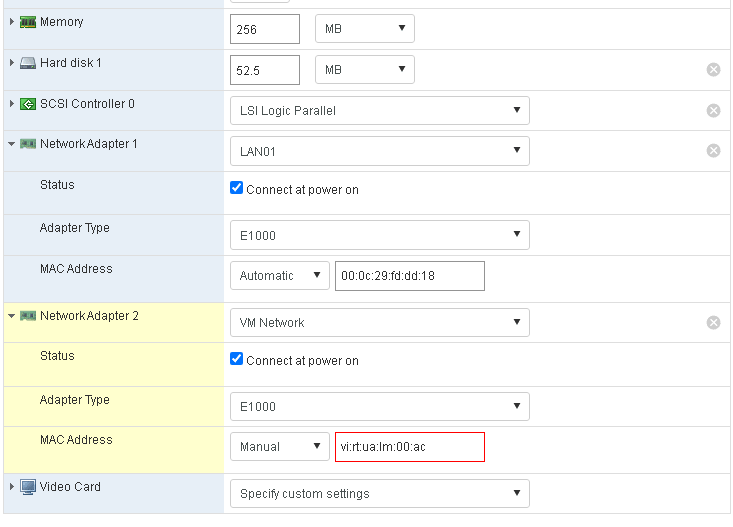Click the Hard disk 1 drive icon
This screenshot has height=527, width=733.
[x=28, y=63]
